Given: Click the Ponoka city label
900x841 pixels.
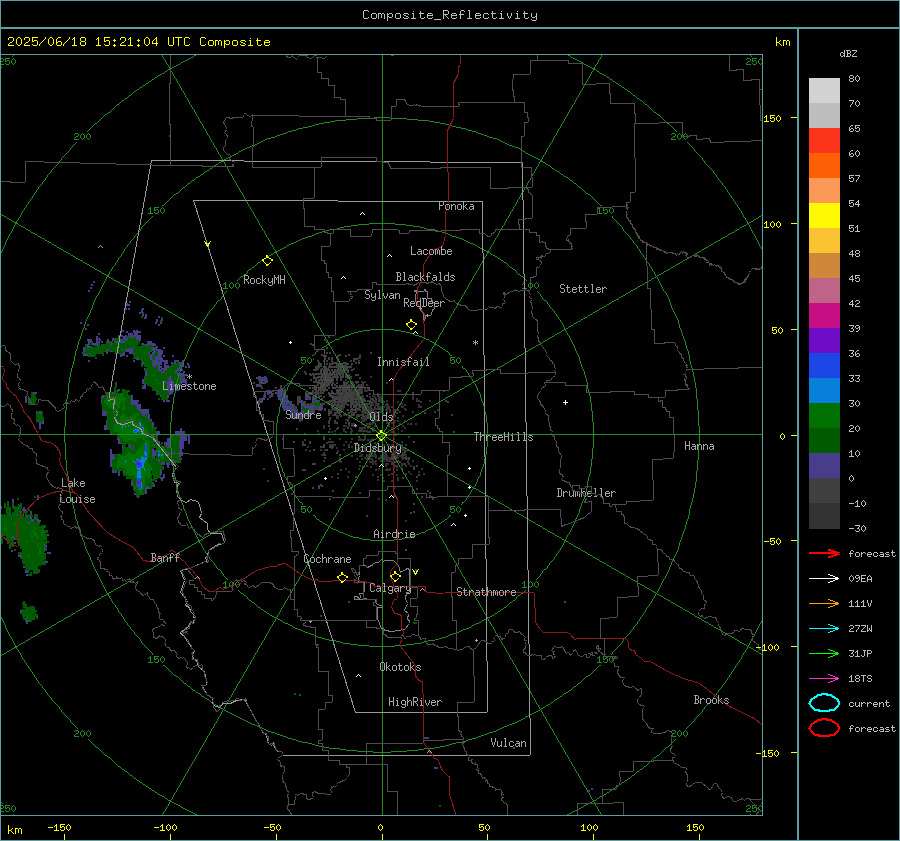Looking at the screenshot, I should pos(456,206).
